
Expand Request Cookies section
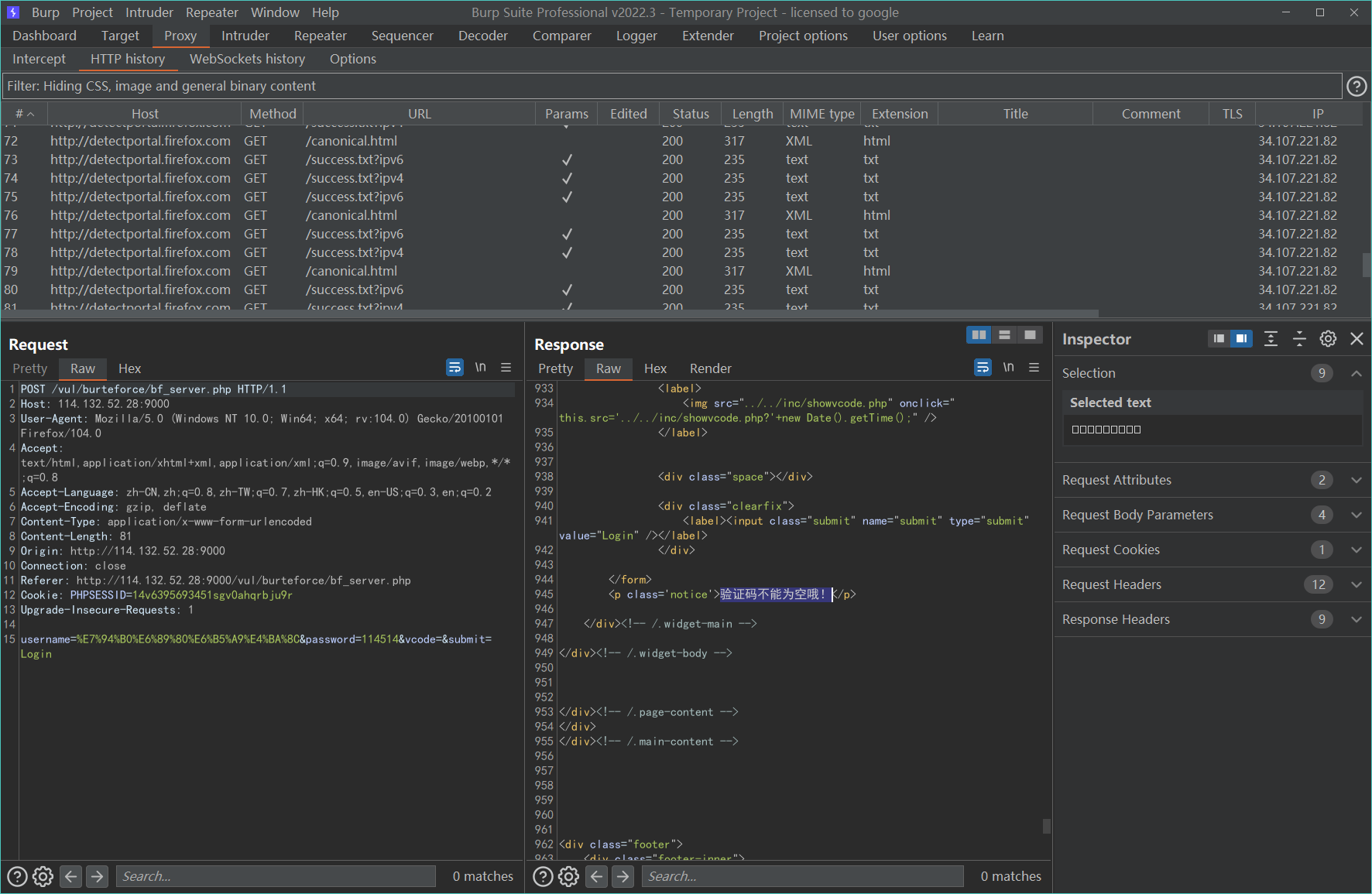coord(1357,550)
